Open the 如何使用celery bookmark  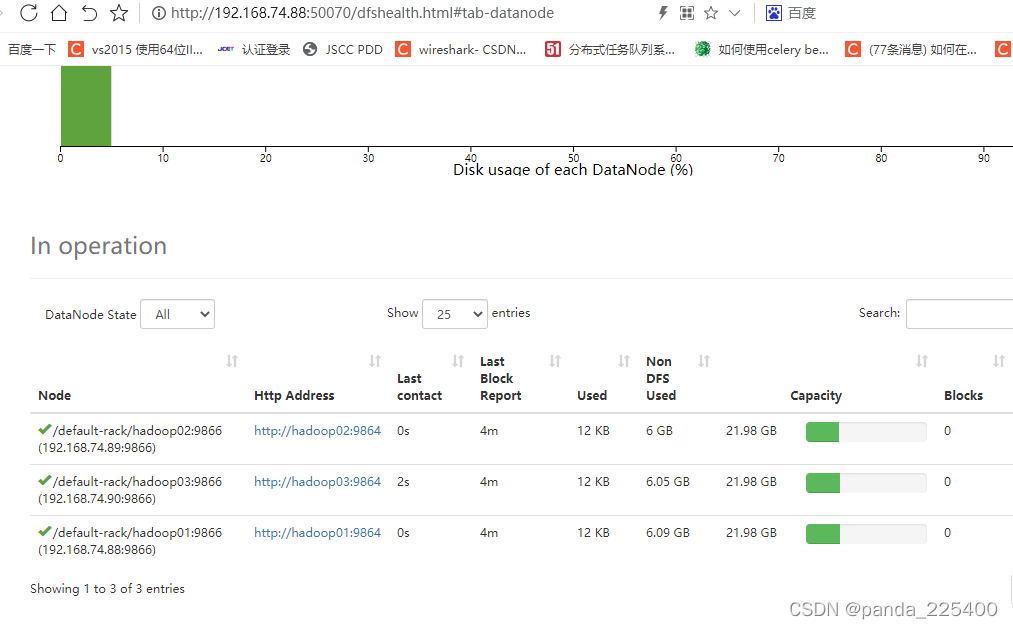point(762,50)
